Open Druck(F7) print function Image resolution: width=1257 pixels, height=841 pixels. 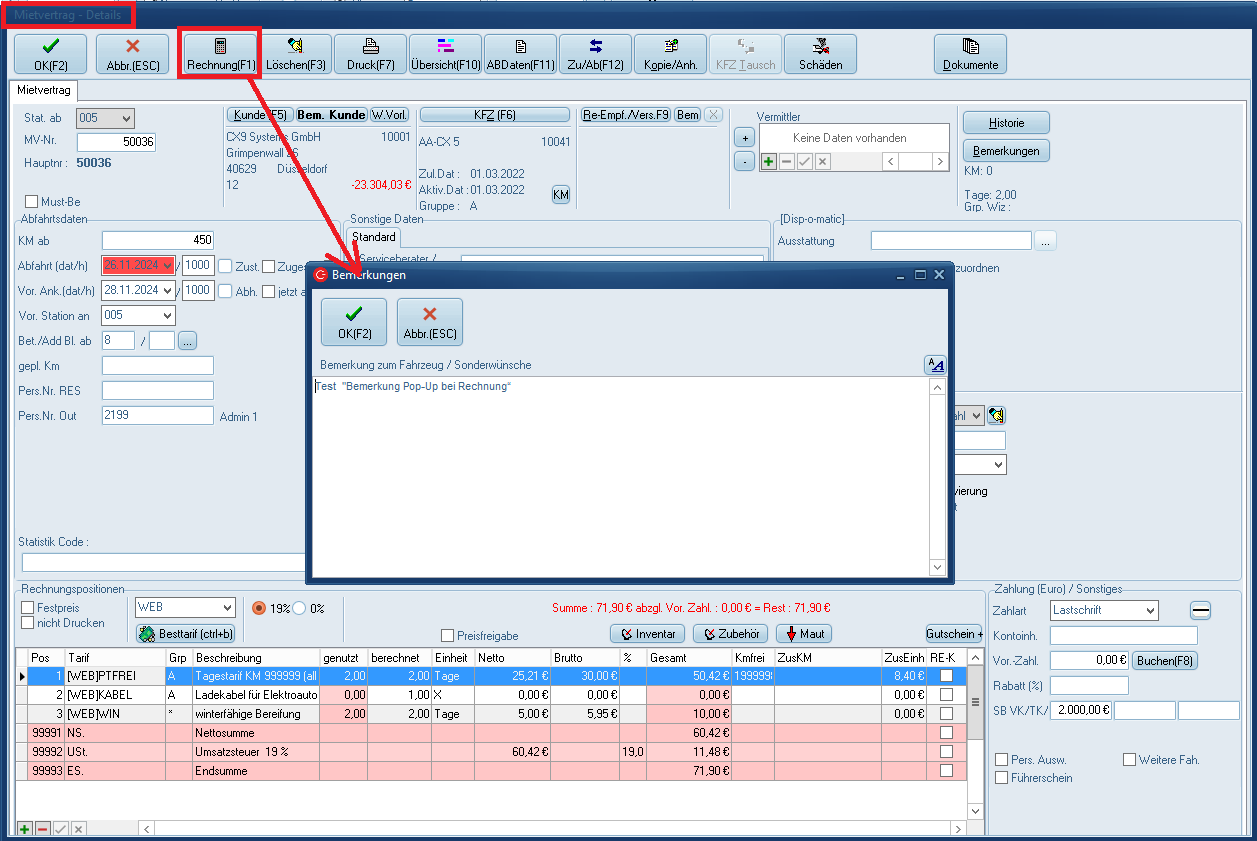(x=370, y=54)
